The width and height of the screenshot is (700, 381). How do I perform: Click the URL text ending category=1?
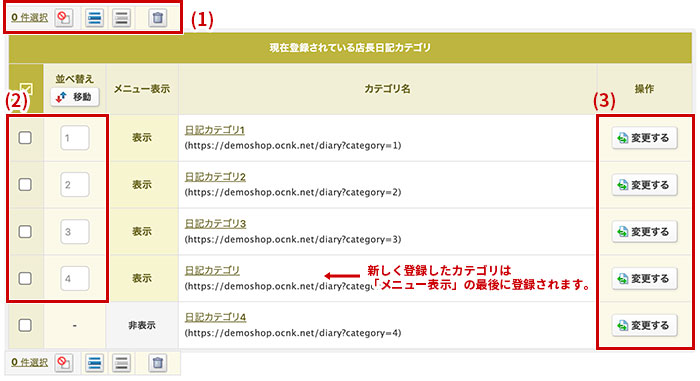[x=293, y=146]
